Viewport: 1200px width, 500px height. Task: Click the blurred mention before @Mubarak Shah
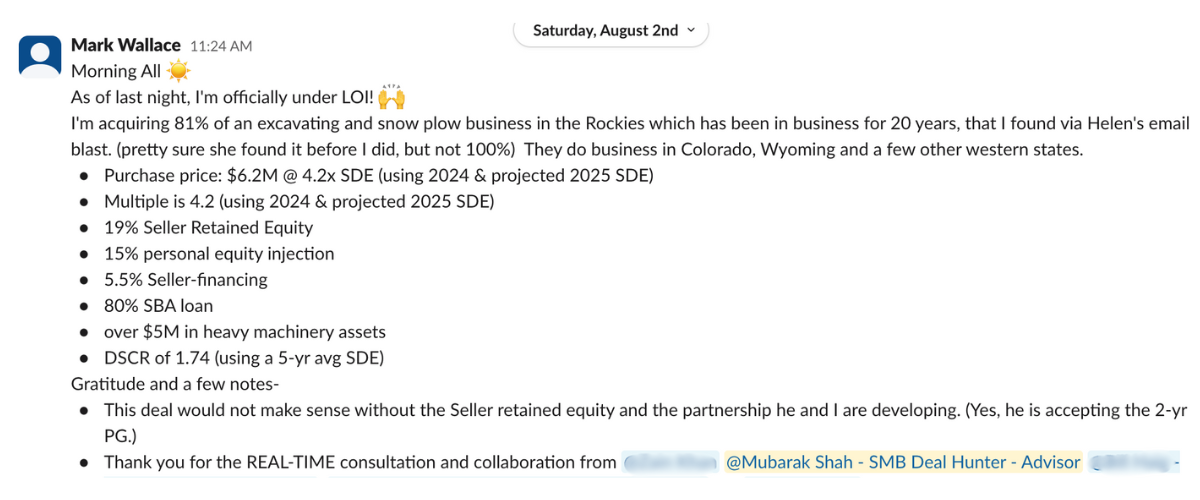pos(668,462)
